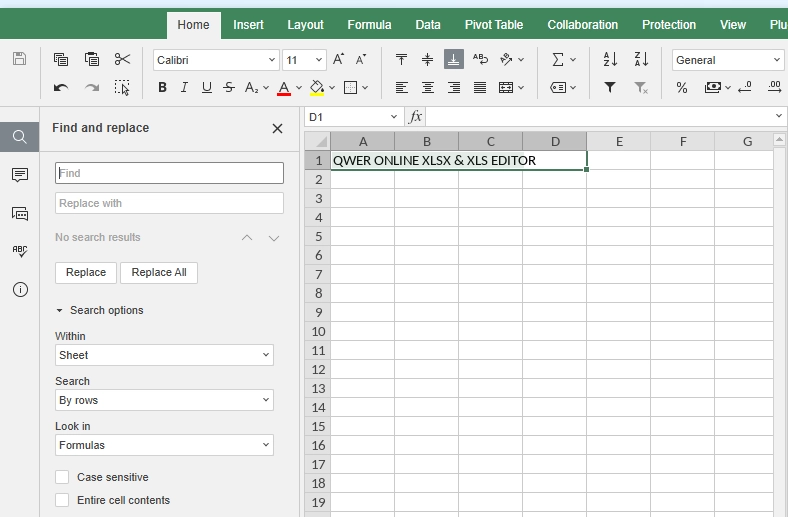This screenshot has width=788, height=517.
Task: Click the Replace All button
Action: (x=159, y=272)
